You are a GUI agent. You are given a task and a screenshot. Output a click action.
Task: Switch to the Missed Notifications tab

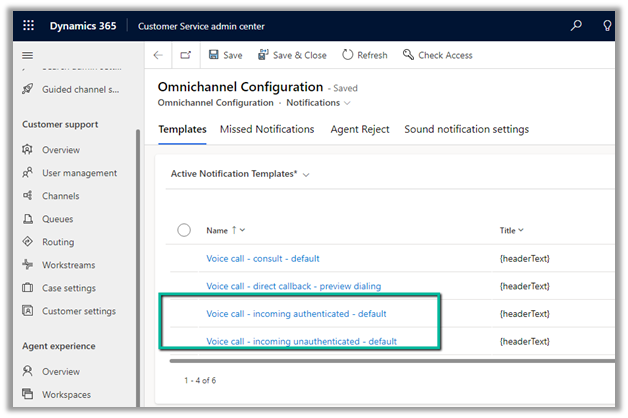267,129
